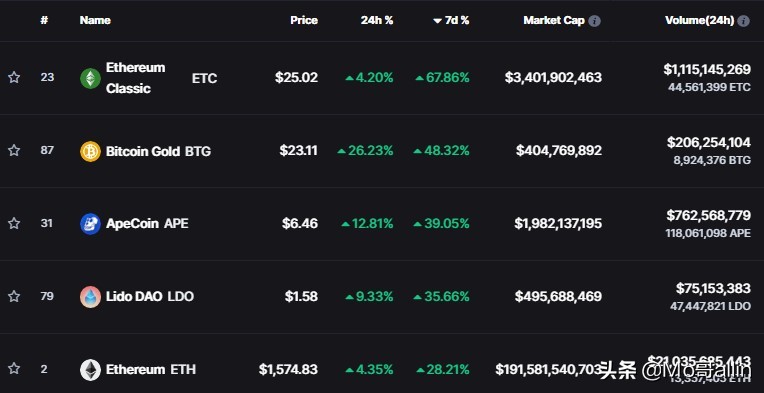
Task: Sort by the Name column header
Action: point(95,20)
